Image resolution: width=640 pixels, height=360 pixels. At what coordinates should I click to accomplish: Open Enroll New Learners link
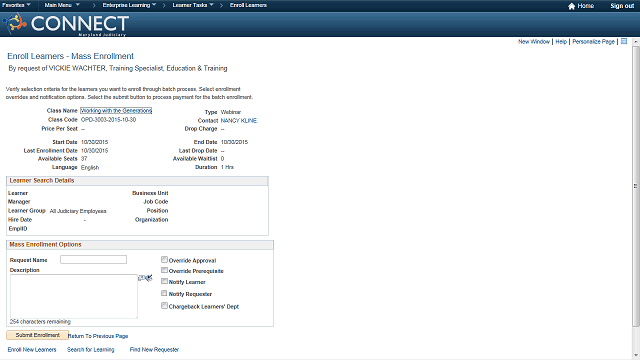(32, 350)
